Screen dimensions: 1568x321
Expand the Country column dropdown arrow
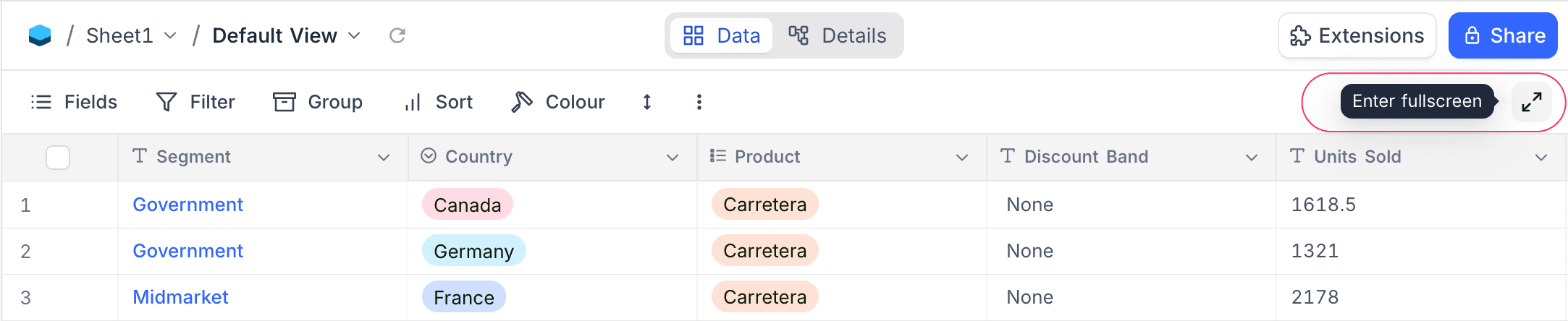coord(673,157)
